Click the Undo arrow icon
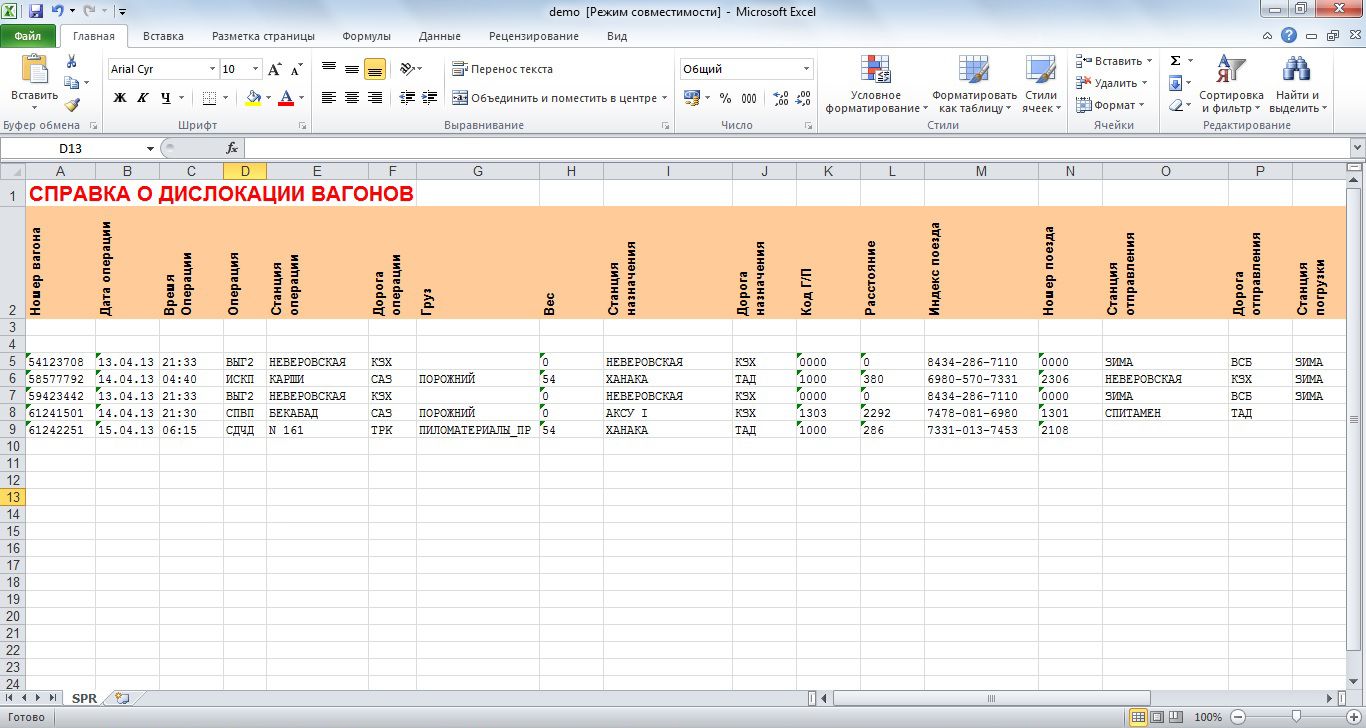The width and height of the screenshot is (1366, 728). point(57,12)
